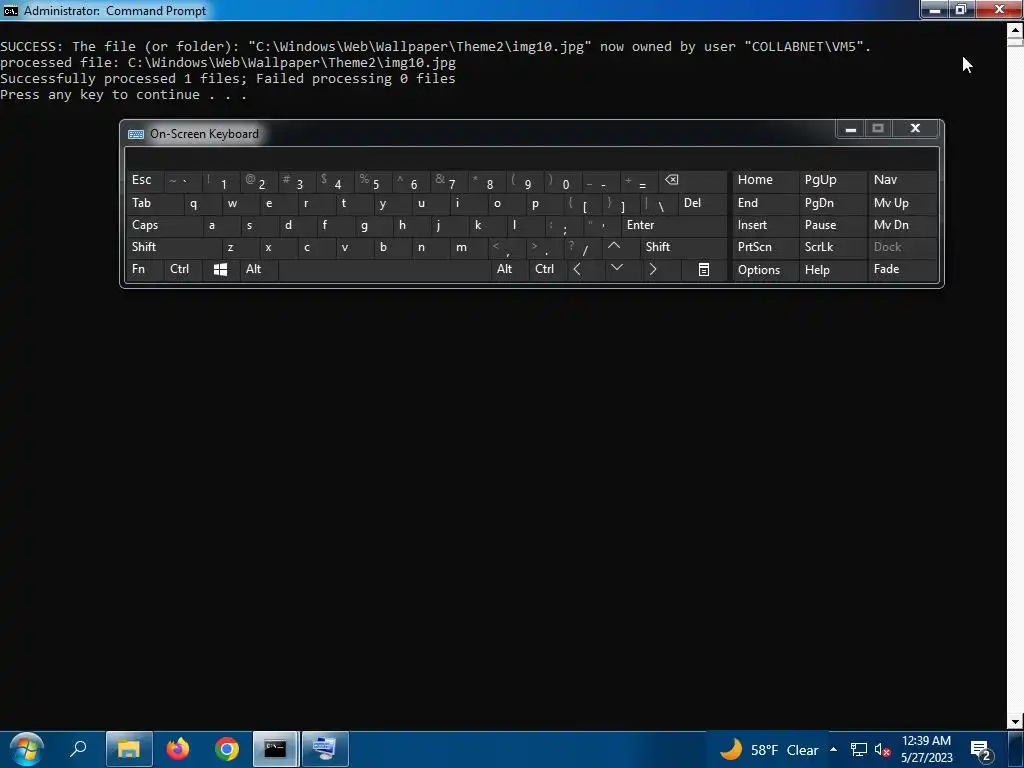The width and height of the screenshot is (1024, 768).
Task: Launch Google Chrome from taskbar
Action: 227,748
